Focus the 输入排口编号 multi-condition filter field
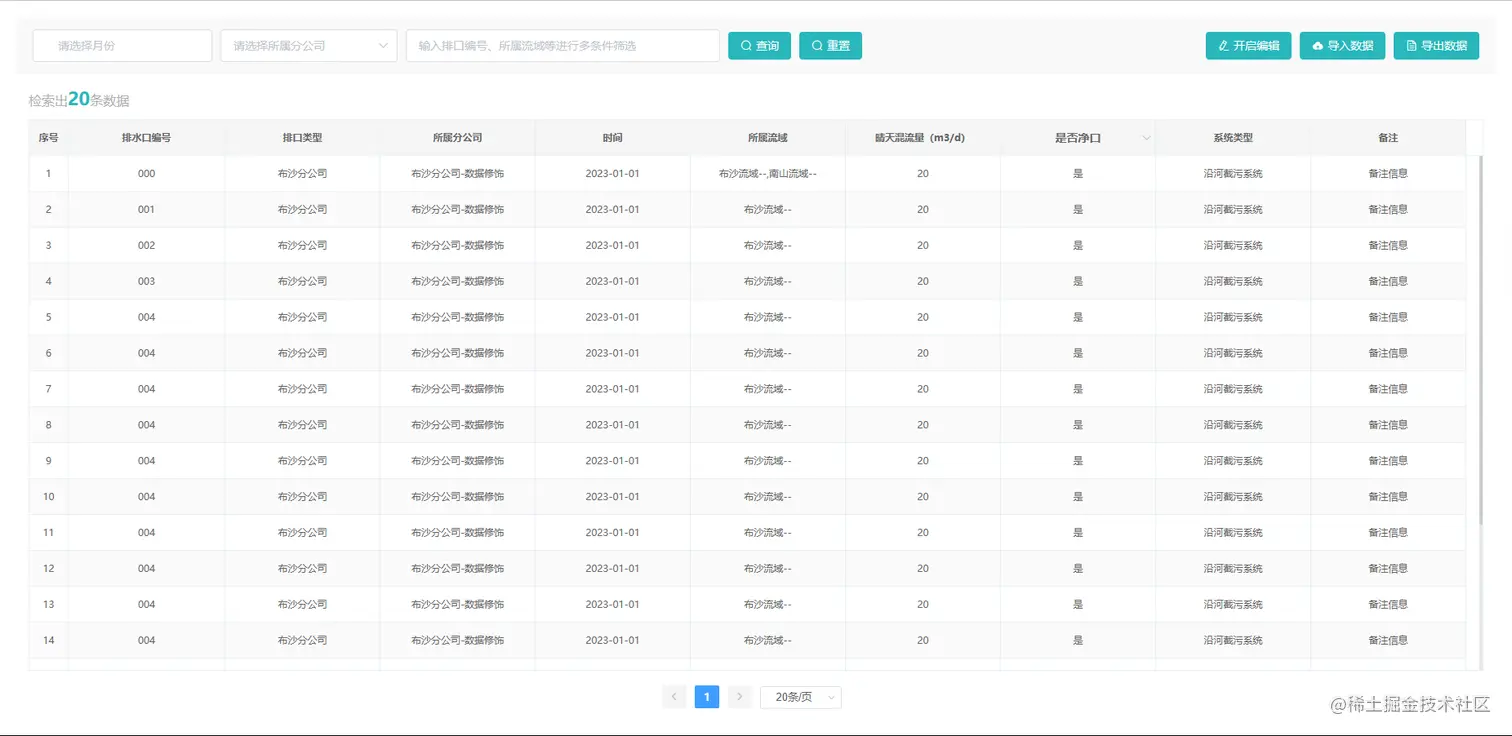 coord(563,46)
